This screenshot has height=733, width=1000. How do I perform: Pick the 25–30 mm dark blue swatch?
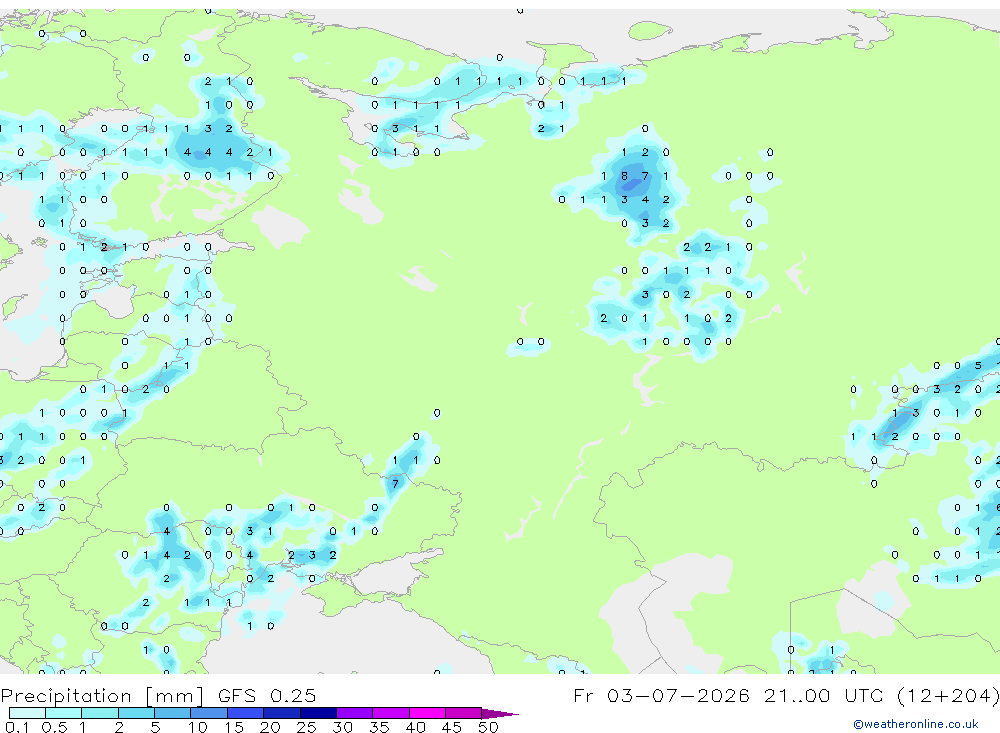(318, 713)
